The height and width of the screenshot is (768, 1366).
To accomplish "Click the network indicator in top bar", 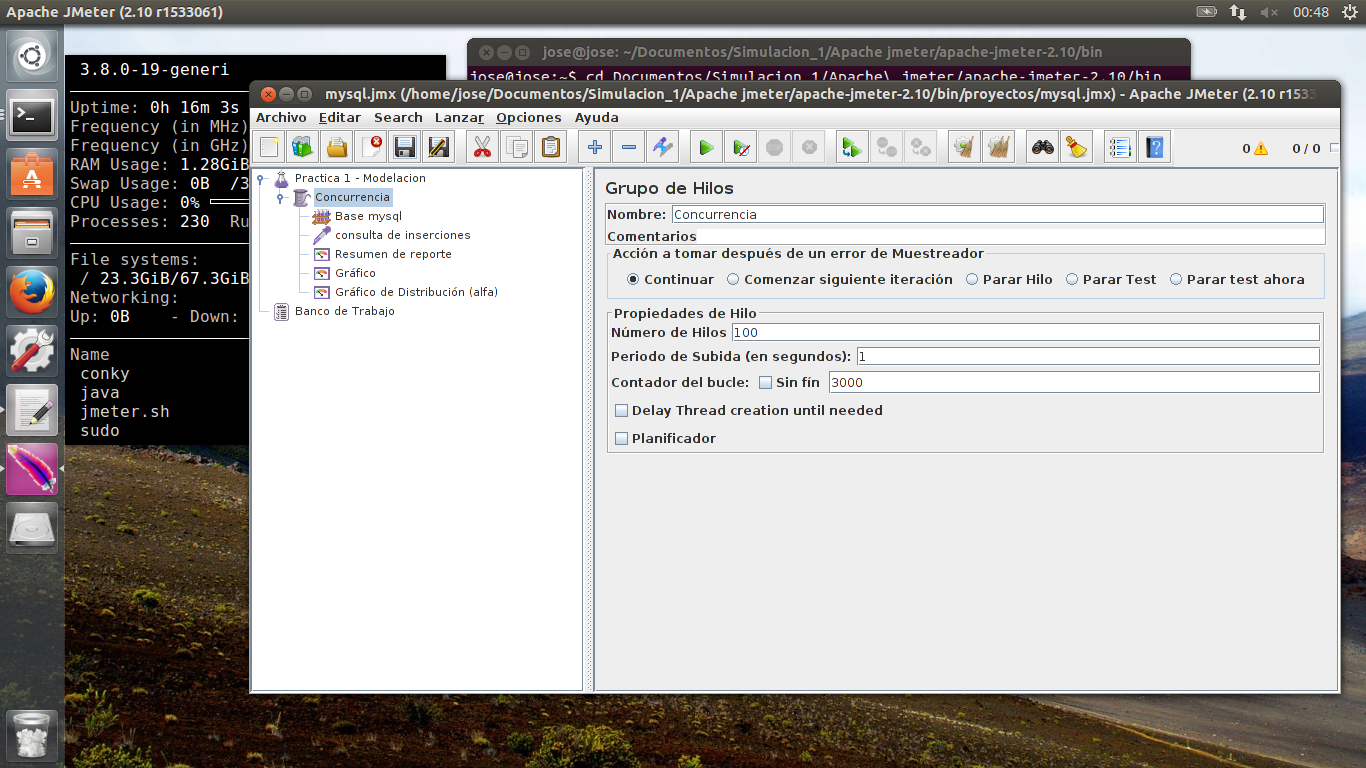I will point(1238,12).
